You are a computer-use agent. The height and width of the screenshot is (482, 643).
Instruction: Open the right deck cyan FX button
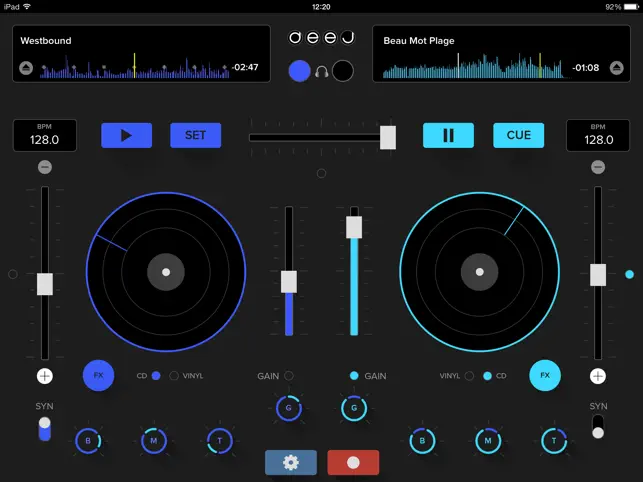pos(545,375)
